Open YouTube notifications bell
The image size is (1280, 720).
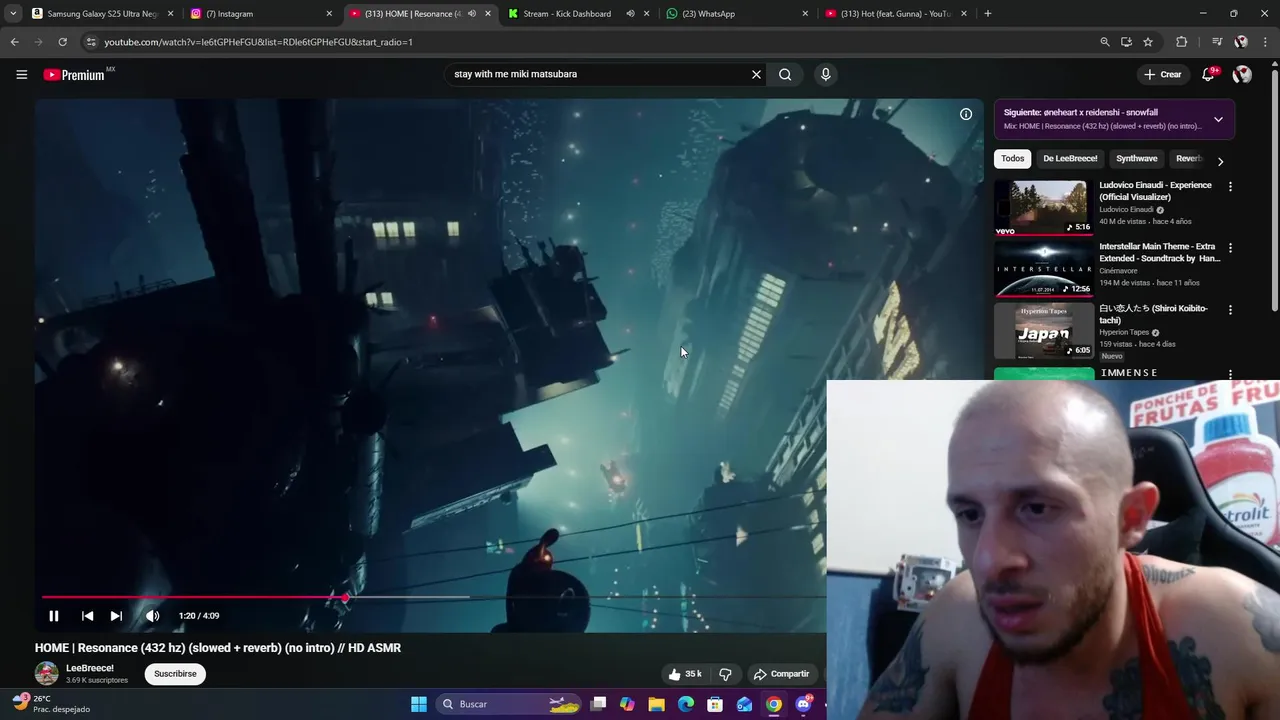click(1208, 74)
